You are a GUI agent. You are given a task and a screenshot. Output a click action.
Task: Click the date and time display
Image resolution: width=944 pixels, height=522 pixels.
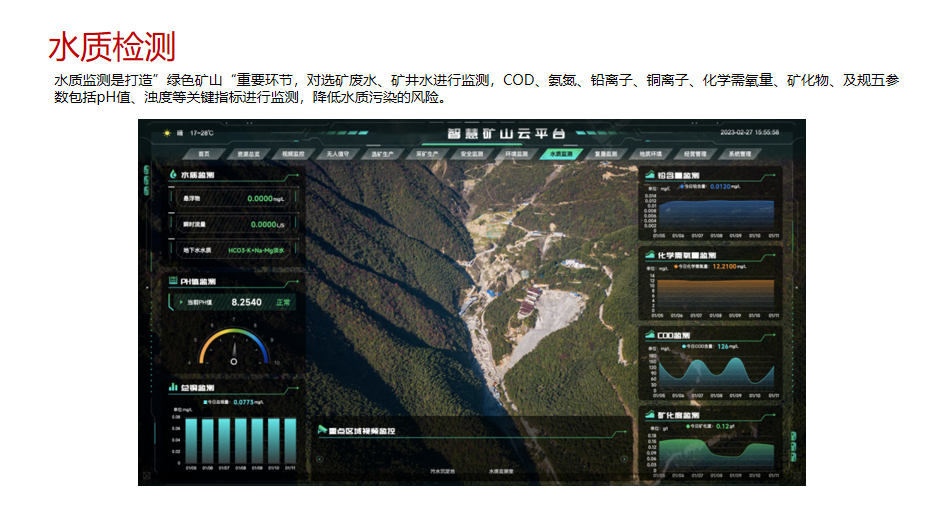(x=749, y=132)
